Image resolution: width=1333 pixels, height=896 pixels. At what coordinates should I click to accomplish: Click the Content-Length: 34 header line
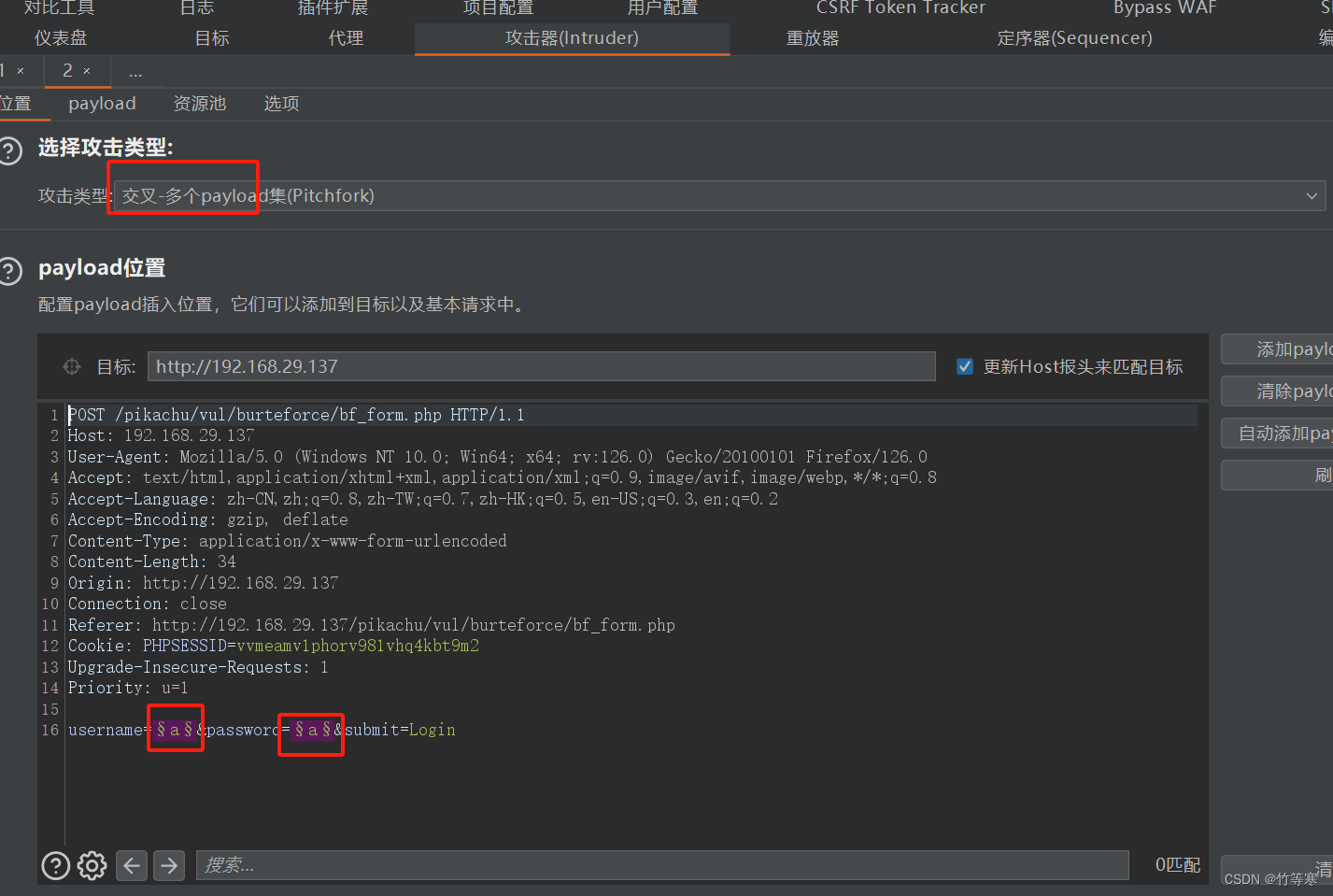pyautogui.click(x=151, y=562)
